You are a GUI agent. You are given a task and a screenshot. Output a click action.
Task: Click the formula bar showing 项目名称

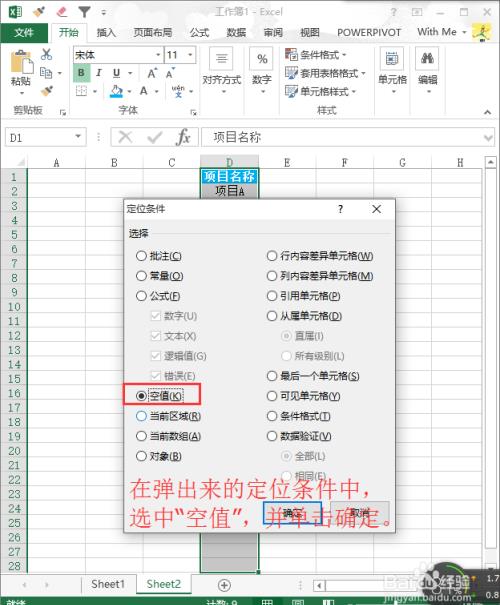tap(347, 137)
